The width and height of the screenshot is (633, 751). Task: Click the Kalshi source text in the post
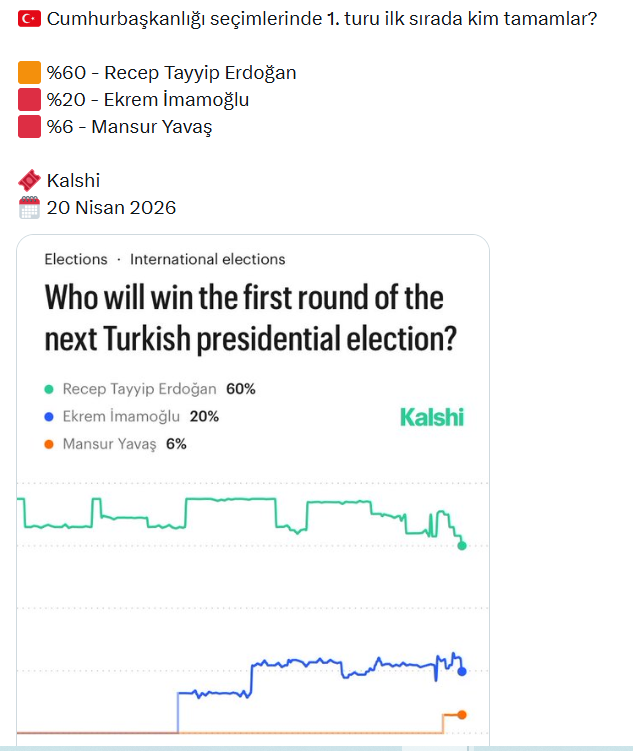[73, 181]
